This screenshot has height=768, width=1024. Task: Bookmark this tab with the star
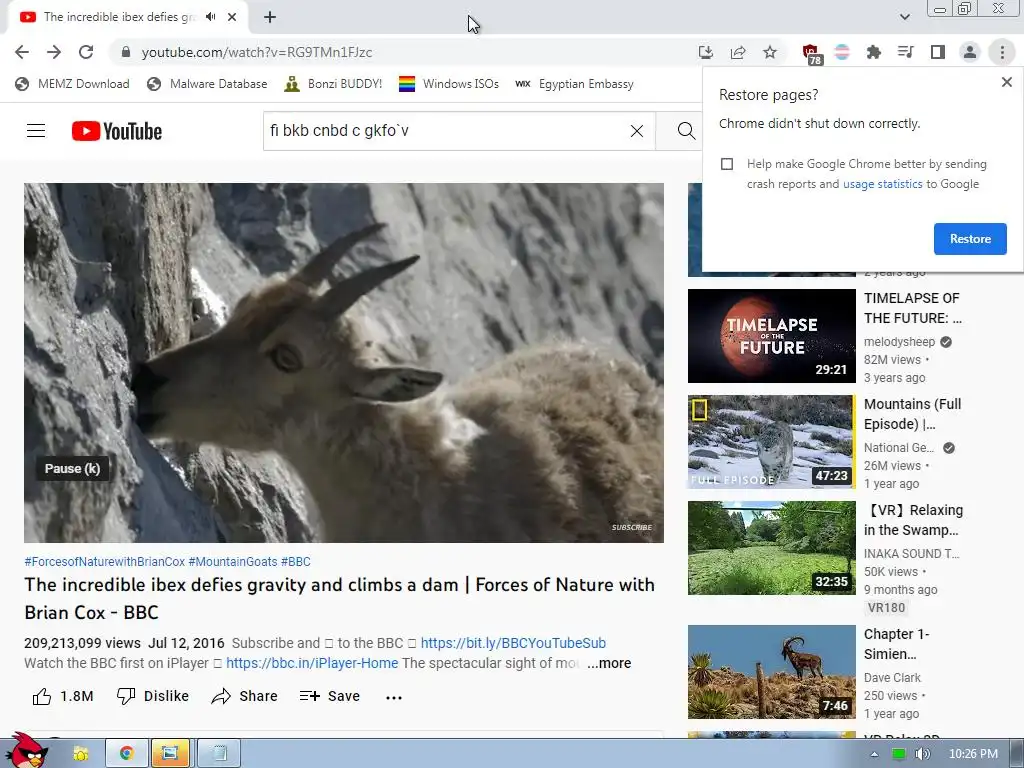click(x=770, y=52)
